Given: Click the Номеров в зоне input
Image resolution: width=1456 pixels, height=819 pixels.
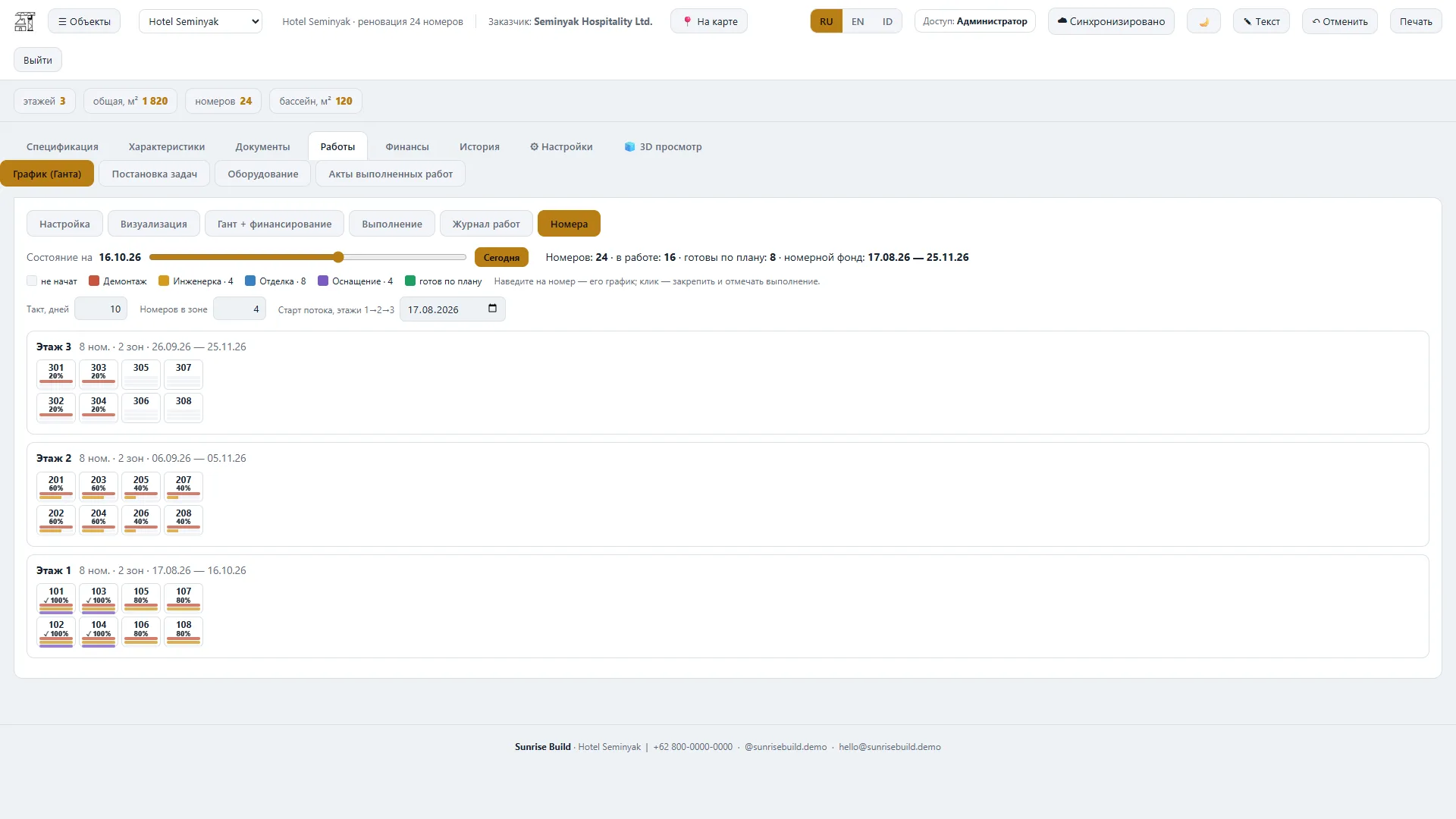Looking at the screenshot, I should 240,309.
